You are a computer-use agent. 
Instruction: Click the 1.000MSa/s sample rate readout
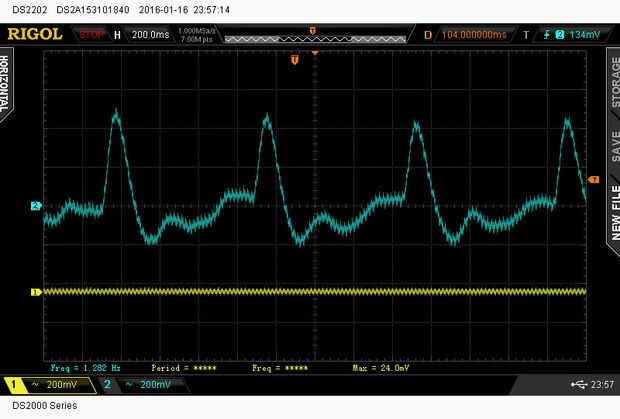197,30
